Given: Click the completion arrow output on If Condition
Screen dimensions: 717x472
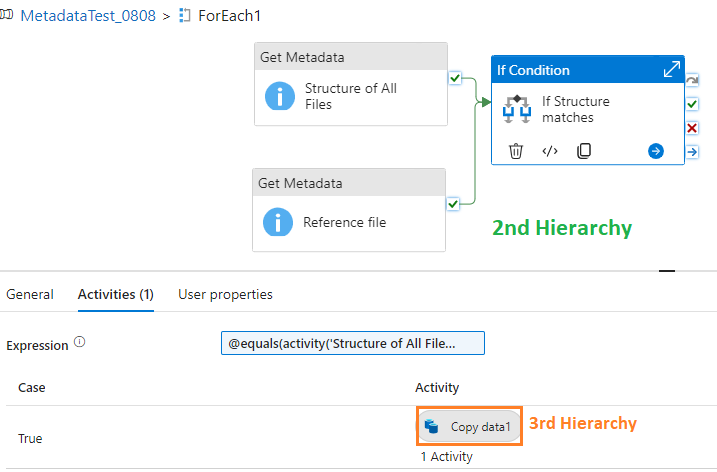Looking at the screenshot, I should 692,151.
